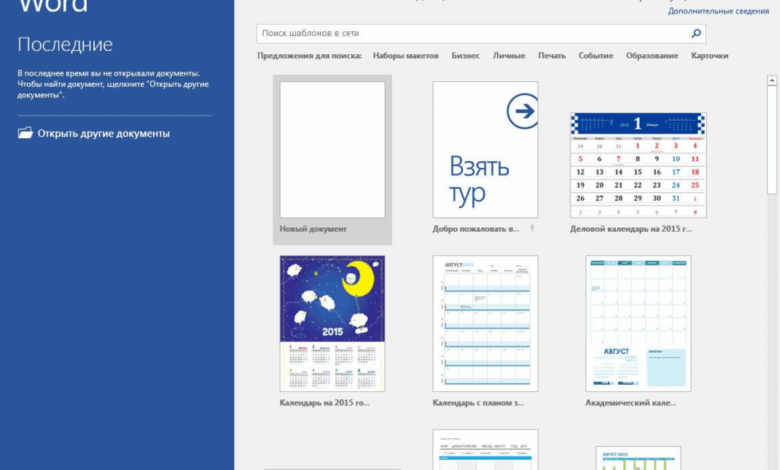Open the 'Календарь с планом' template
Screen dimensions: 780x470
[x=485, y=323]
